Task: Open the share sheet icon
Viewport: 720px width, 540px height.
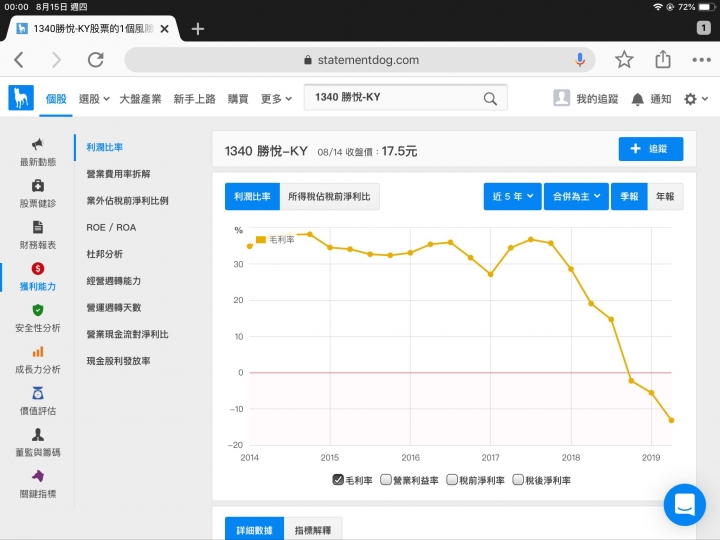Action: 663,59
